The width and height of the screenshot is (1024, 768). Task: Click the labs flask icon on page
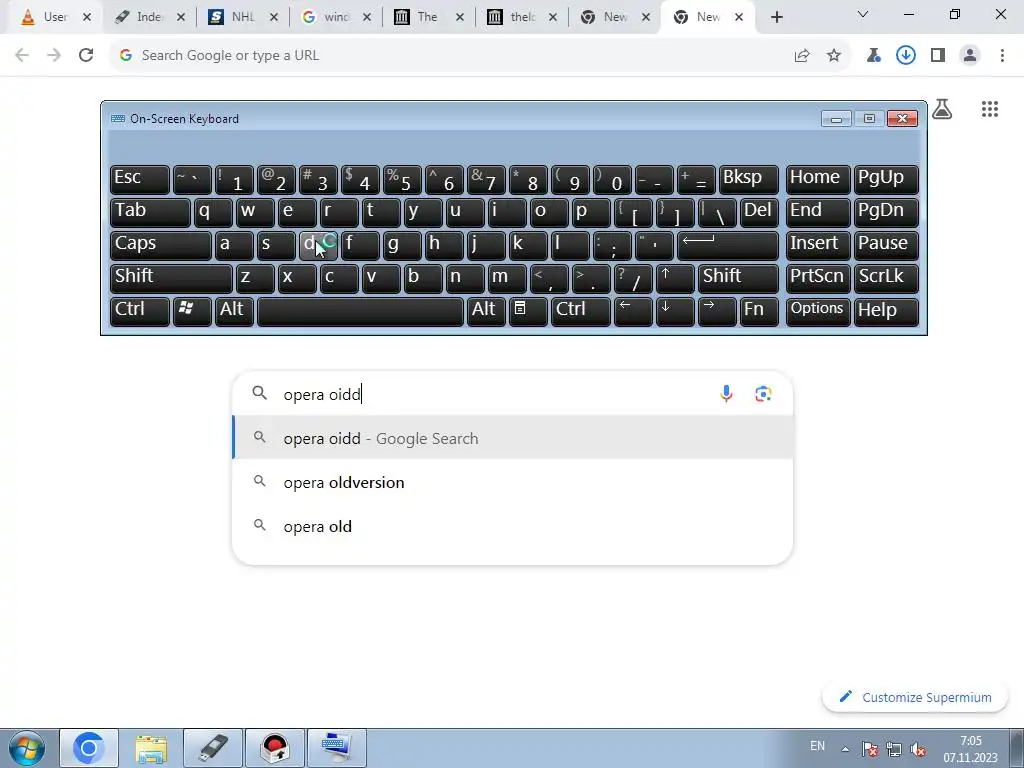click(x=941, y=109)
